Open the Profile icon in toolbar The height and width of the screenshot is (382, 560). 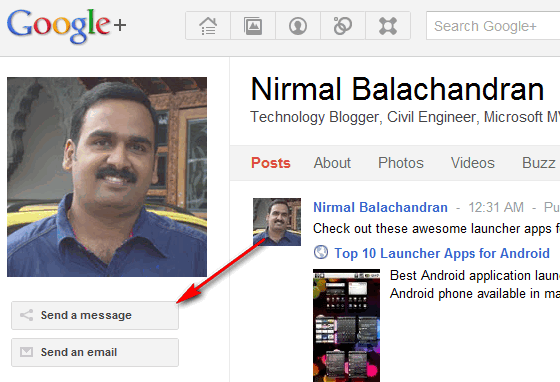(x=298, y=26)
